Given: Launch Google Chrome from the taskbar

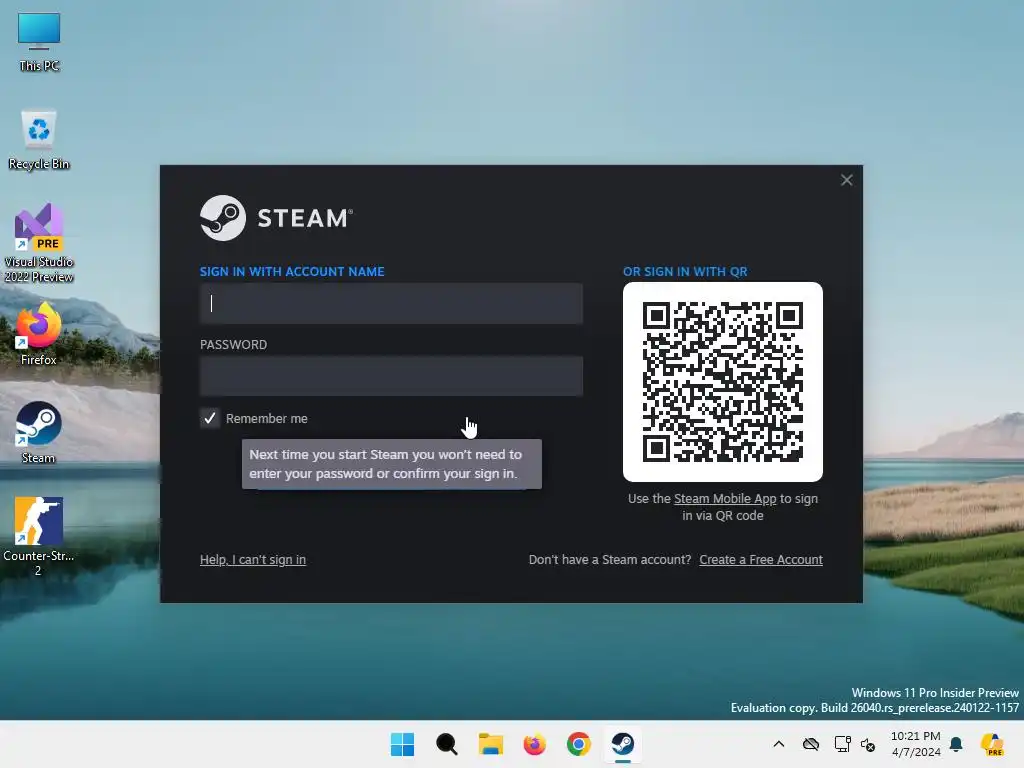Looking at the screenshot, I should [x=579, y=744].
